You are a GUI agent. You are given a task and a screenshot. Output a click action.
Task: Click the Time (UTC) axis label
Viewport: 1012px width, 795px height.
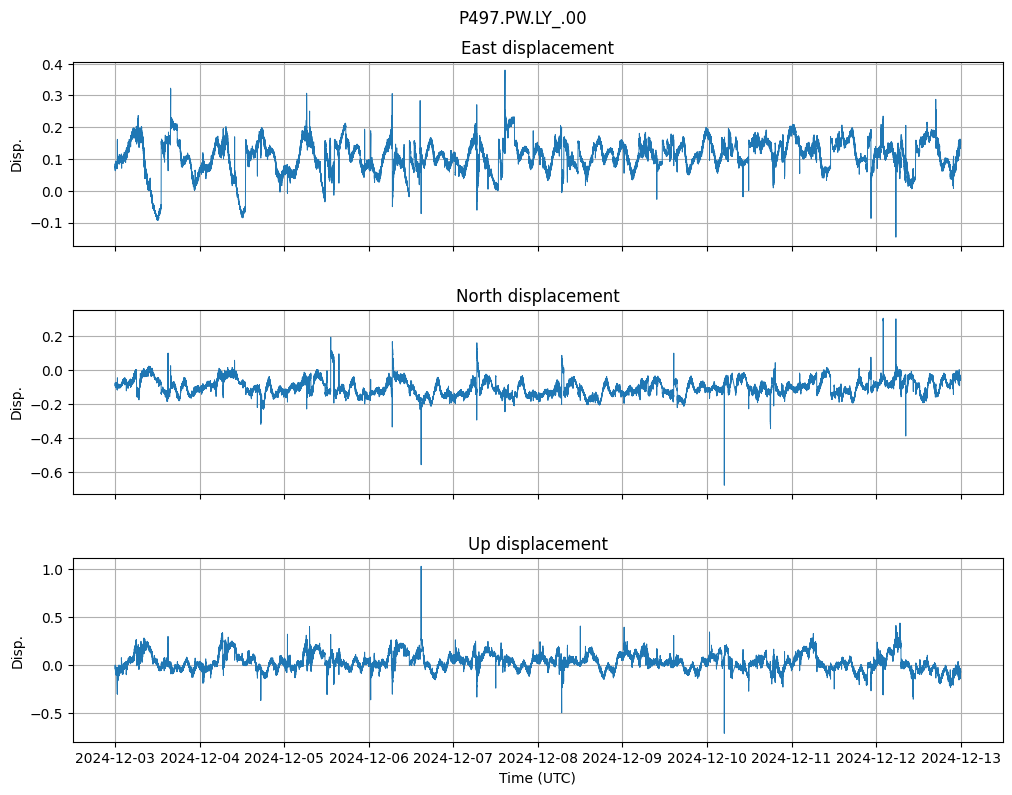(537, 778)
